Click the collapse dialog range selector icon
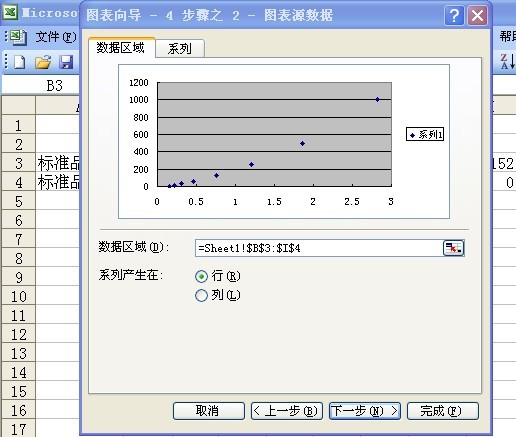This screenshot has height=437, width=516. (453, 248)
